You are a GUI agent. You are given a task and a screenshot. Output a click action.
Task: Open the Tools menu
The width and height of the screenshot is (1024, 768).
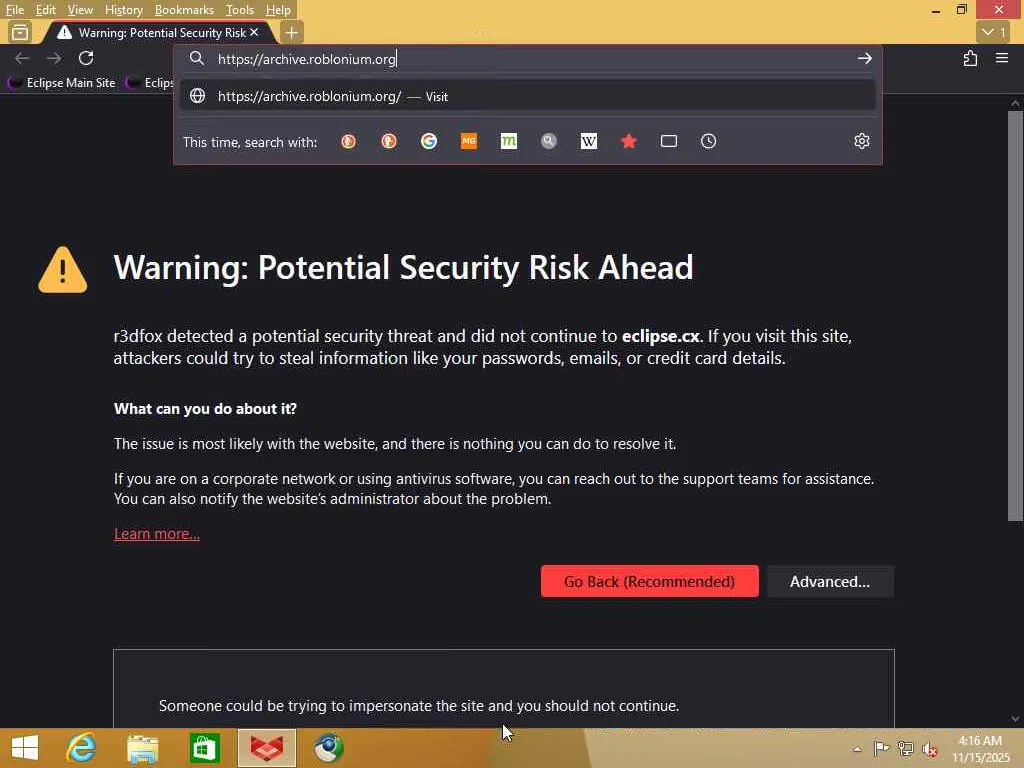240,10
